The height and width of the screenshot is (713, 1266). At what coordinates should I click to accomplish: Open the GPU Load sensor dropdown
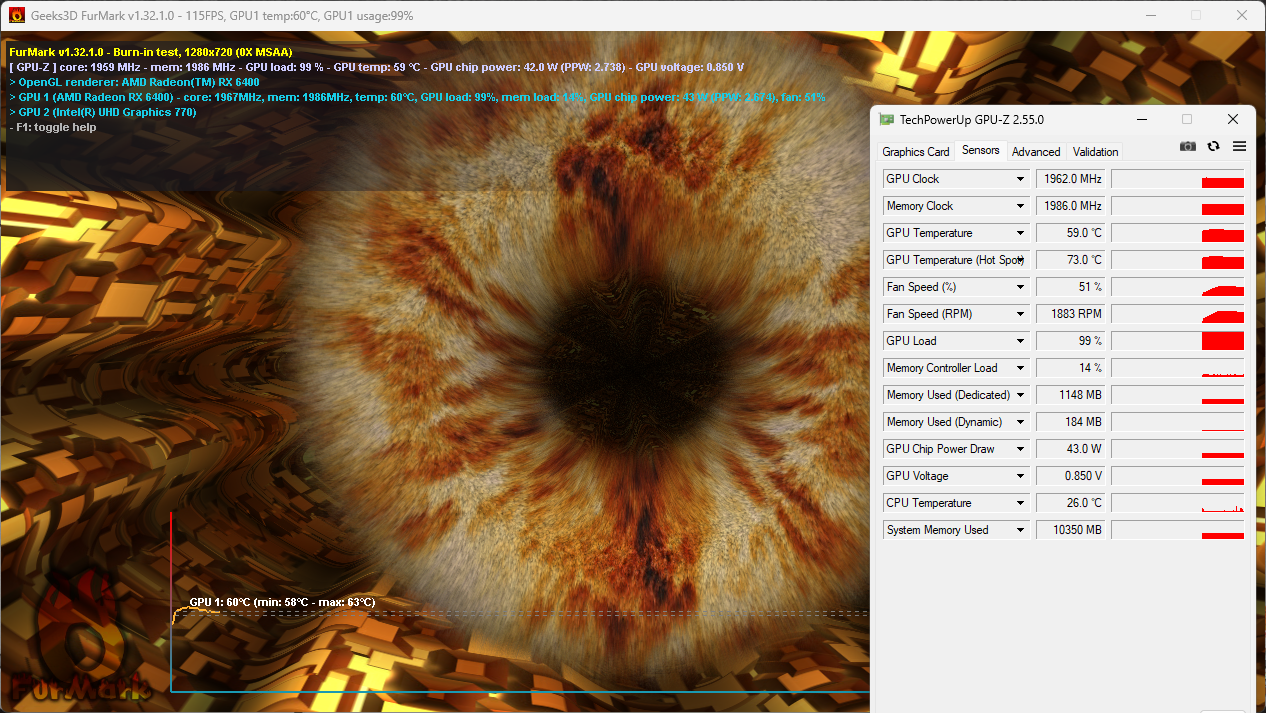coord(1020,341)
